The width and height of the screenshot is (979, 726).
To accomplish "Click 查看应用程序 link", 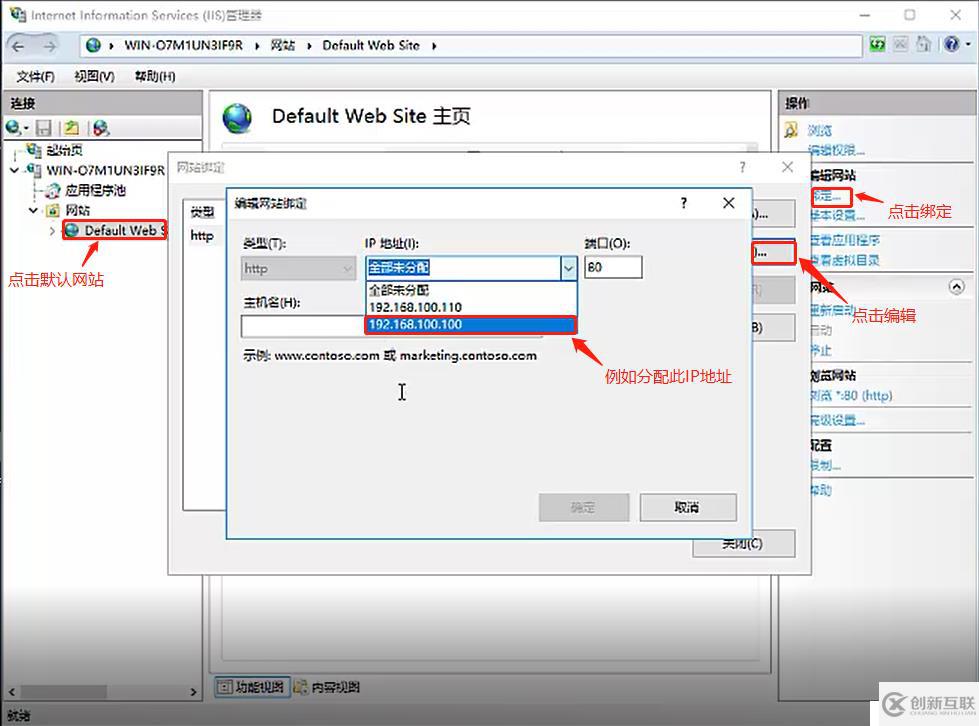I will click(845, 240).
